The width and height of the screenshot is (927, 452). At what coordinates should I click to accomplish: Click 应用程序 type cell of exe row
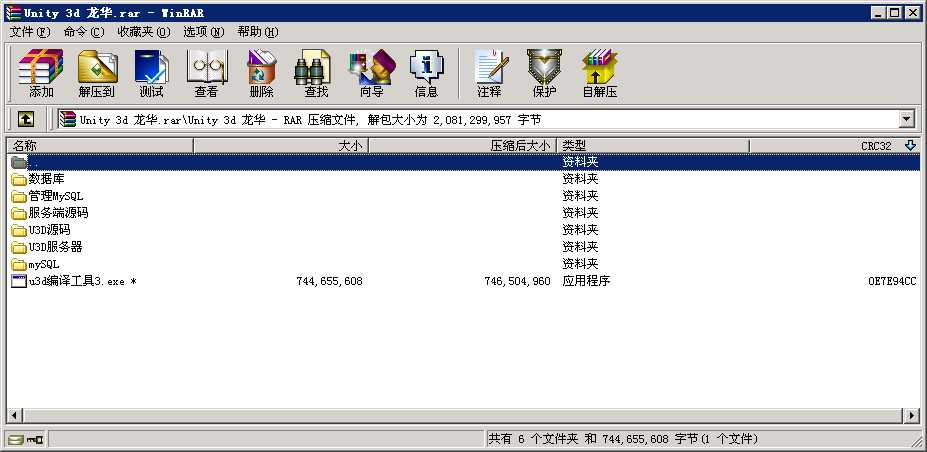pos(586,281)
